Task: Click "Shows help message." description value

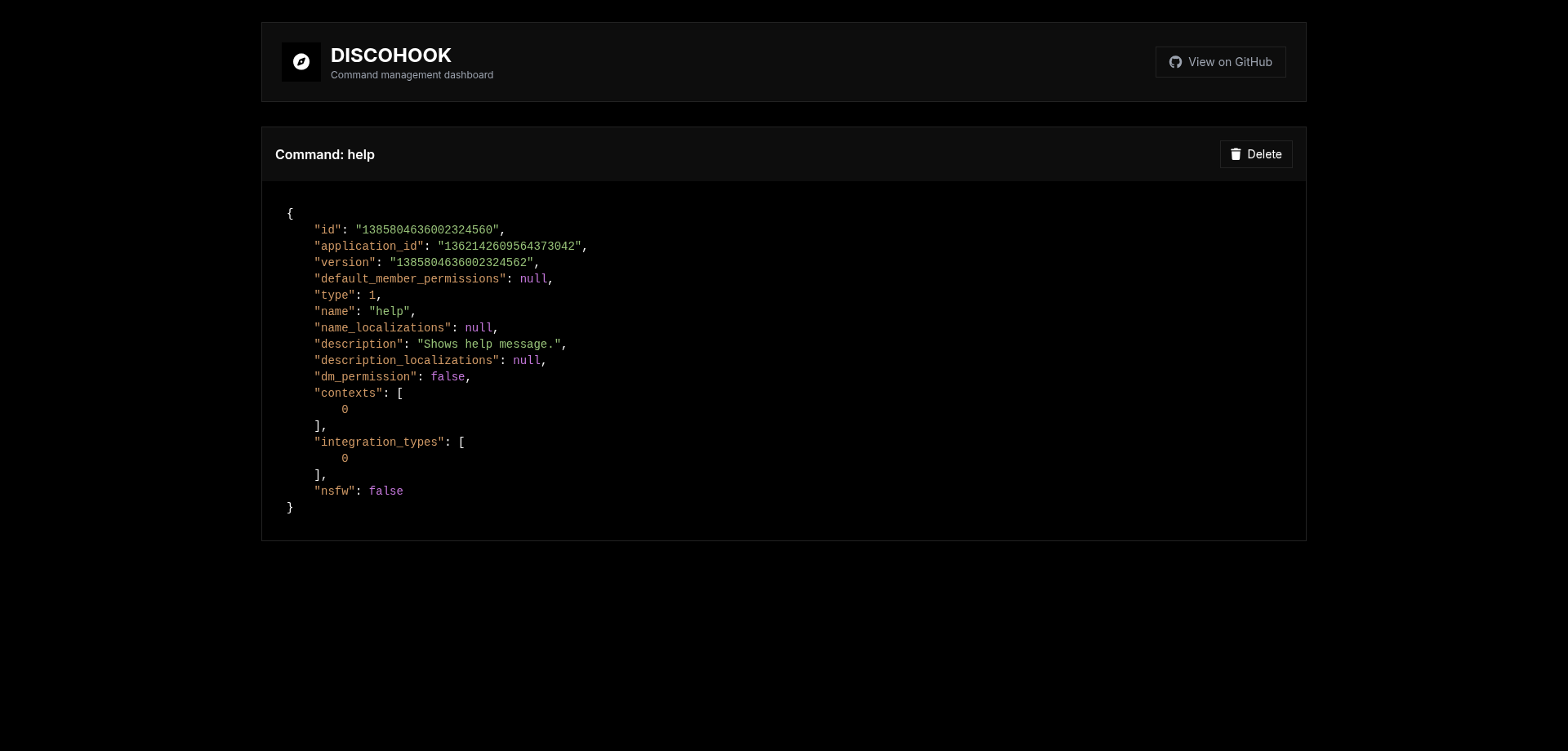Action: pyautogui.click(x=489, y=344)
